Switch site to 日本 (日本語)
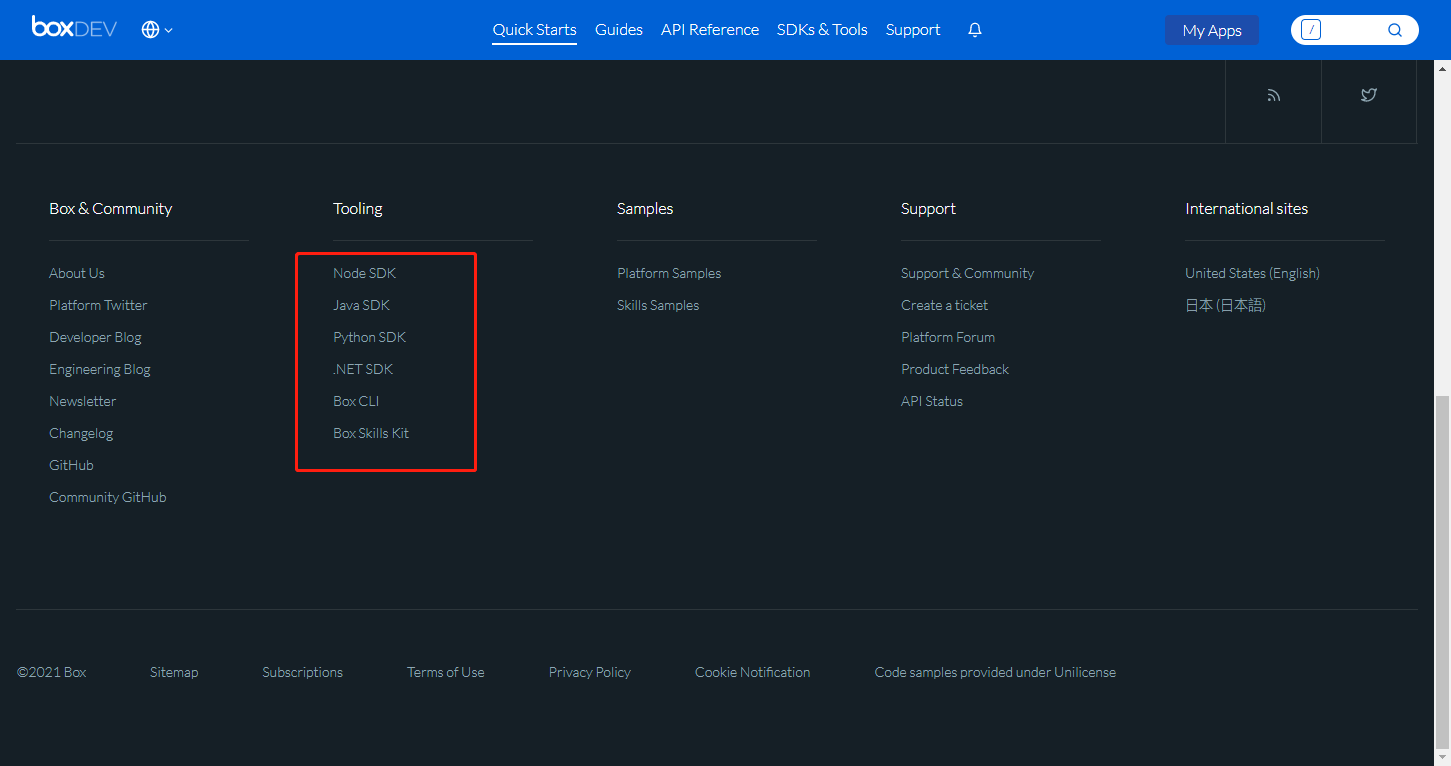Image resolution: width=1451 pixels, height=766 pixels. [1224, 304]
